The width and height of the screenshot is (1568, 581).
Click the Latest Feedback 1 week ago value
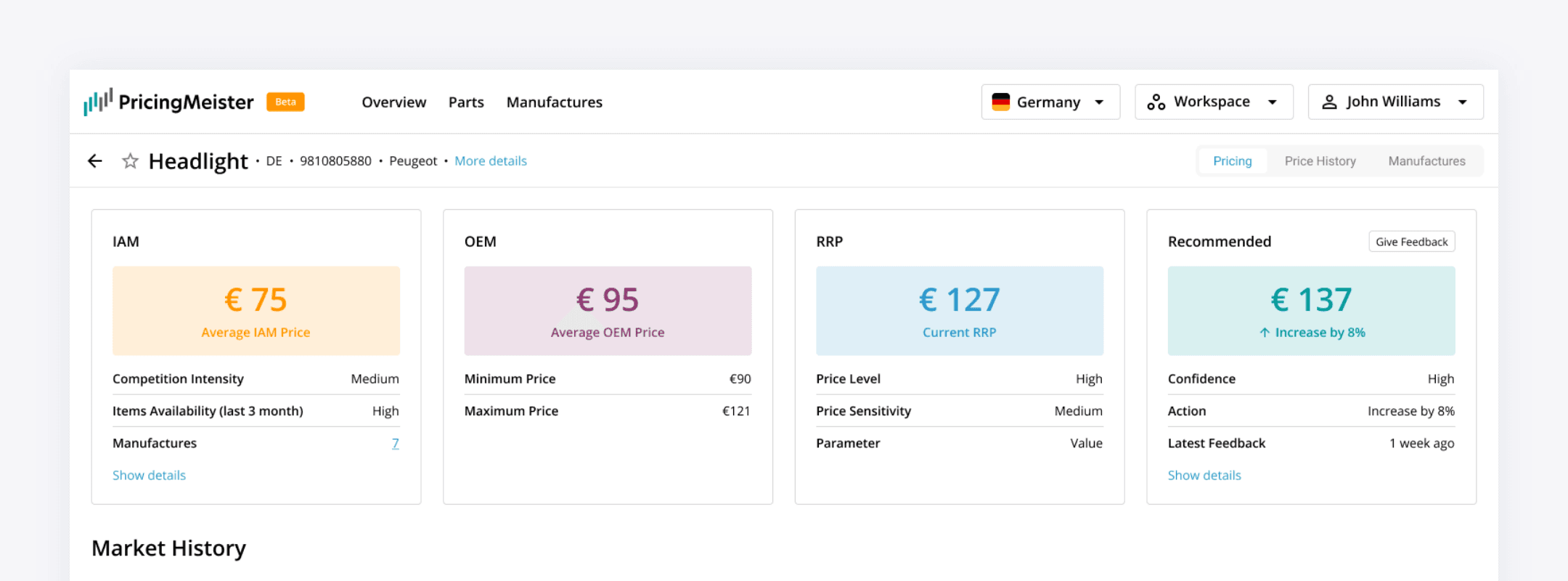(1421, 443)
